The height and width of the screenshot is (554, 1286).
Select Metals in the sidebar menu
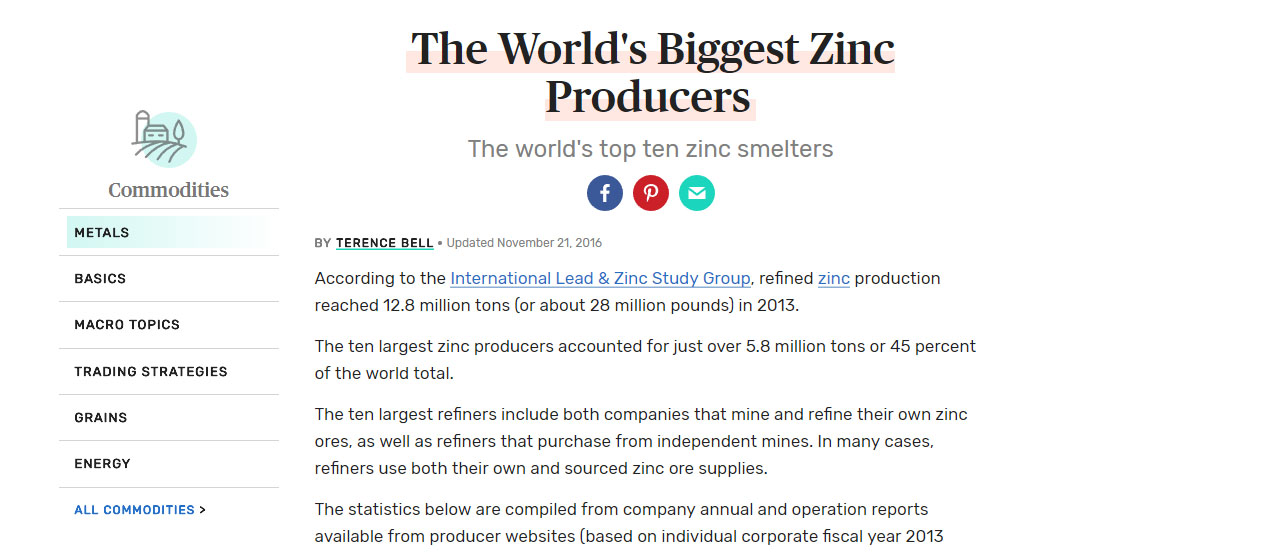[102, 233]
